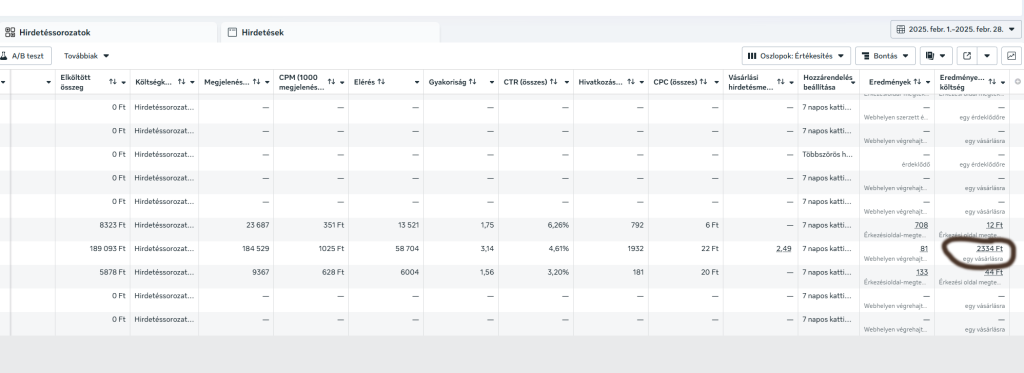
Task: Click impressions value 23 687
Action: coord(257,225)
